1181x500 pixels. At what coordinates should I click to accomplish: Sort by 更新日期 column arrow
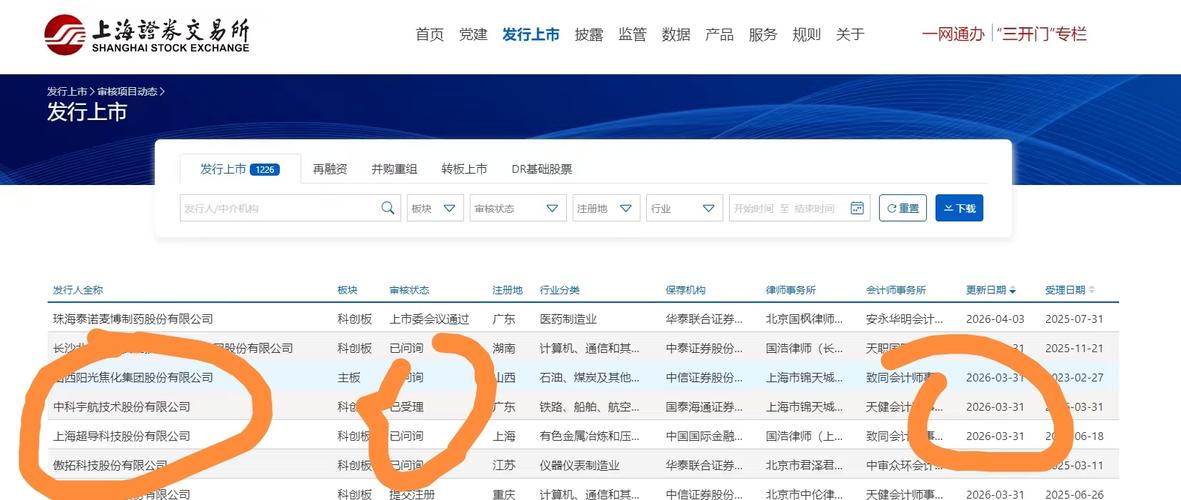click(1012, 291)
